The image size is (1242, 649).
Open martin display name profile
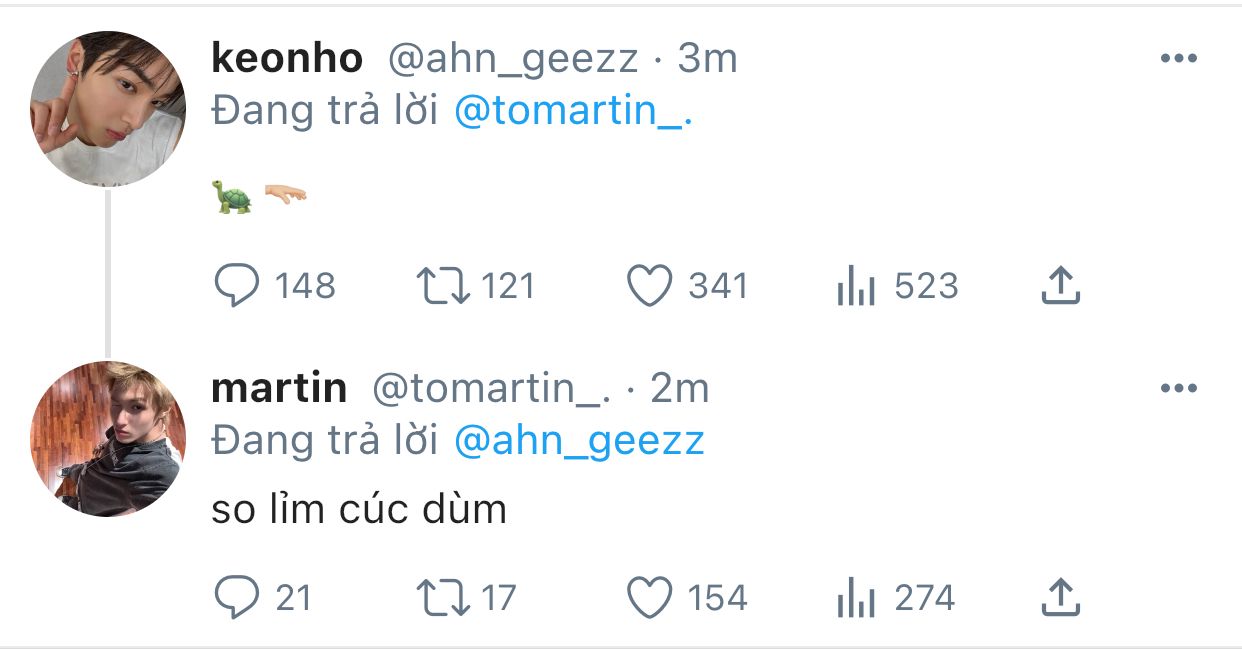coord(279,388)
